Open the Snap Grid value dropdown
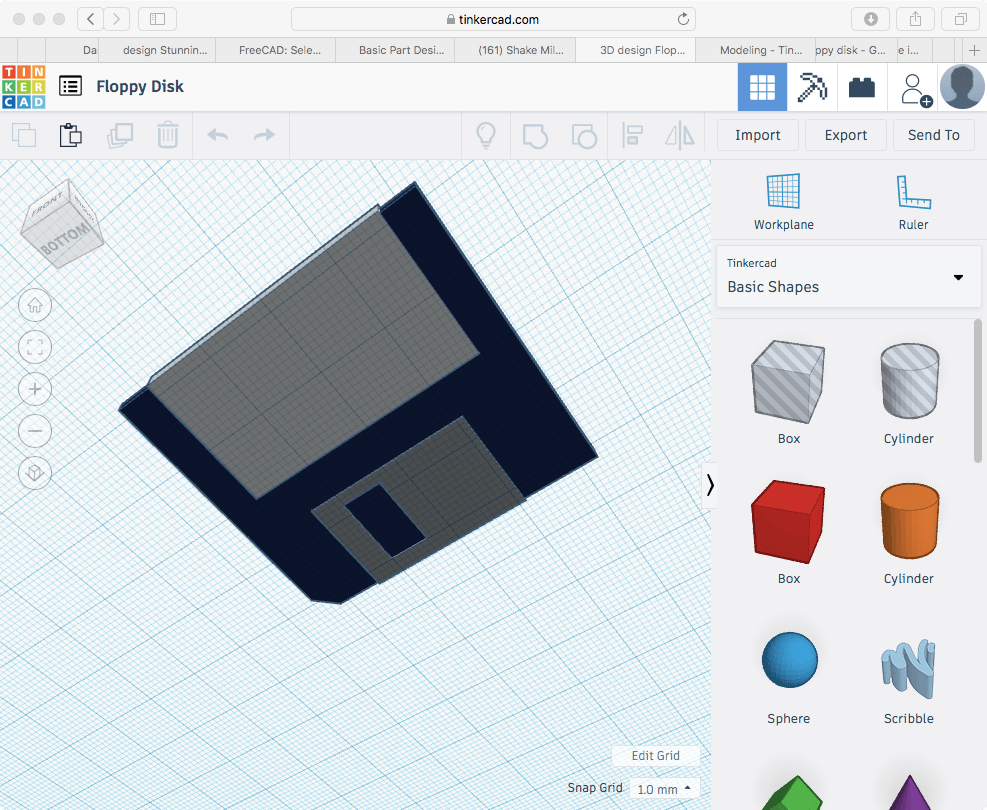The height and width of the screenshot is (810, 987). tap(664, 789)
